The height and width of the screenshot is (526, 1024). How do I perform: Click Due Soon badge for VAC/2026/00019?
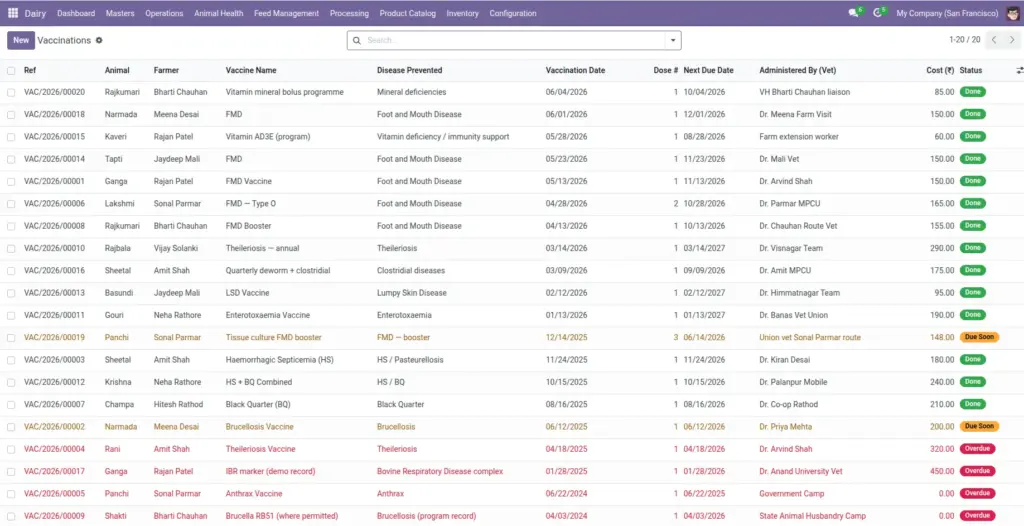coord(979,337)
